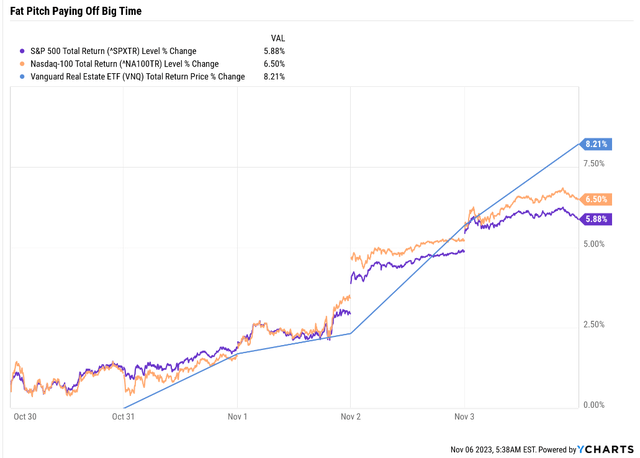
Task: Click the blue Vanguard VNQ legend dot
Action: click(23, 76)
